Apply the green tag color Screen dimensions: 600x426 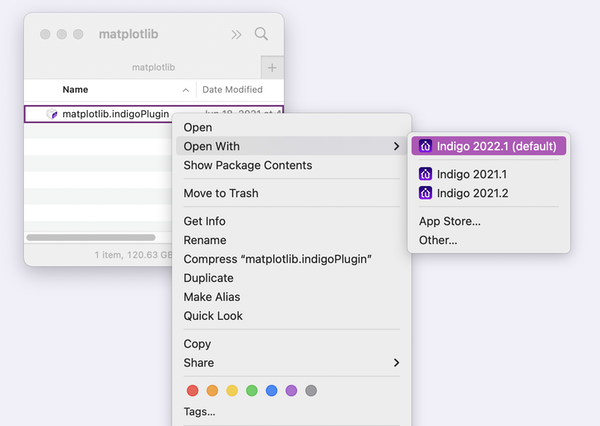pyautogui.click(x=252, y=391)
